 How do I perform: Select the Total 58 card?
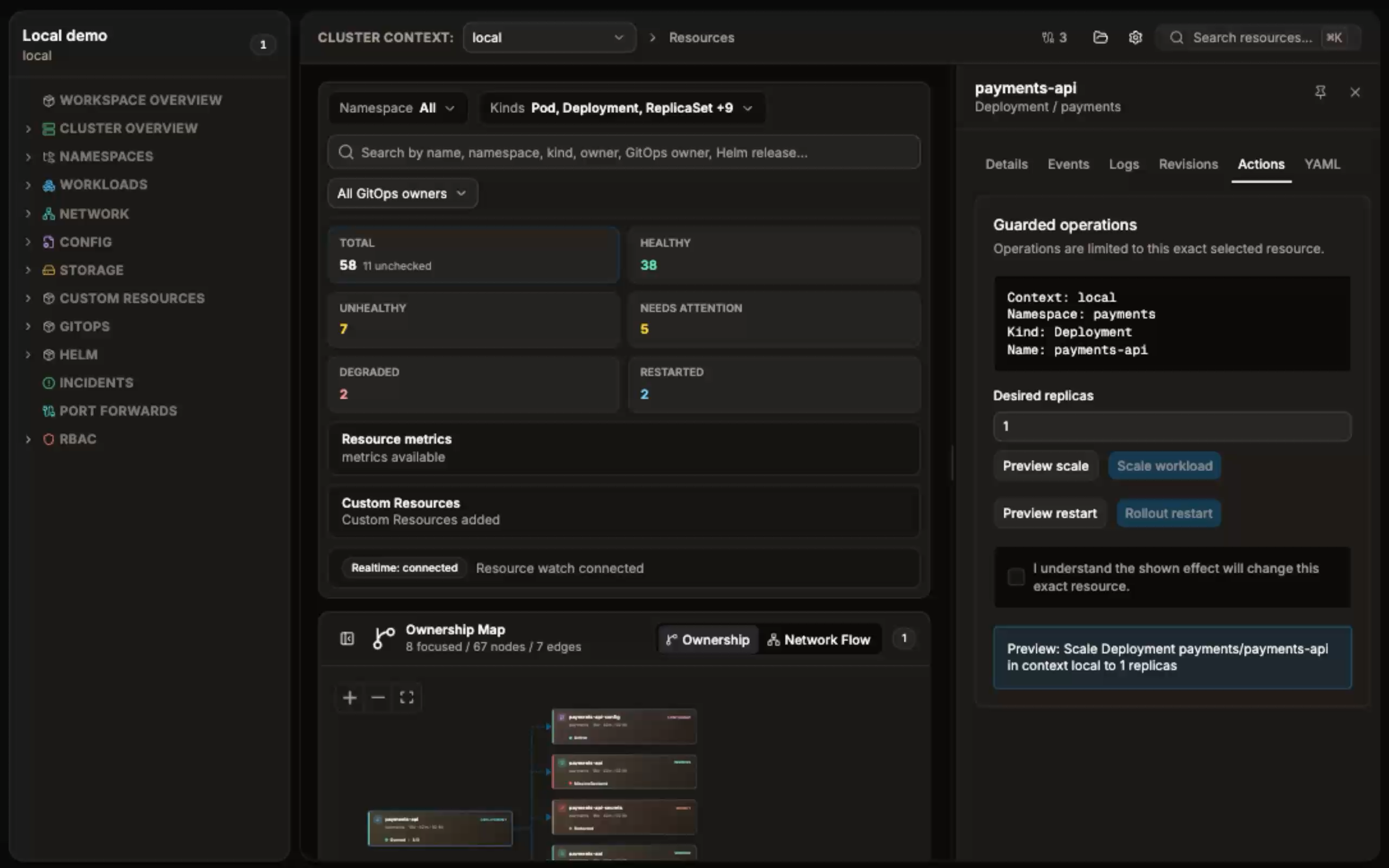[x=474, y=256]
